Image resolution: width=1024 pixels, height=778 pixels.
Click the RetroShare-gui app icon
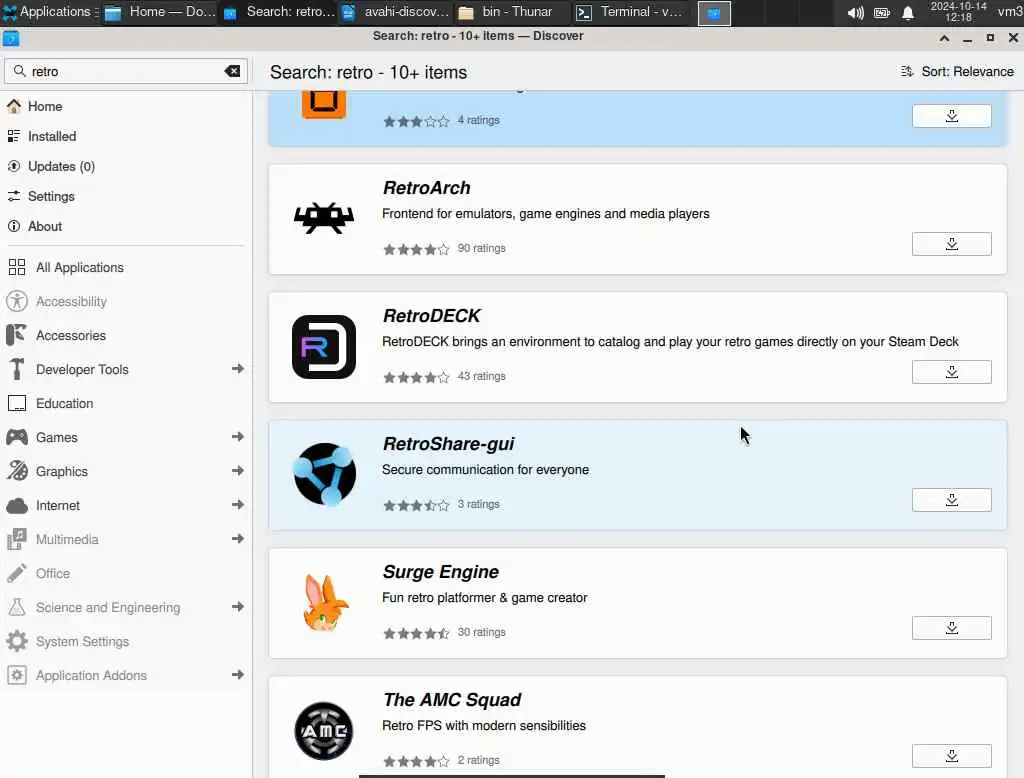324,474
